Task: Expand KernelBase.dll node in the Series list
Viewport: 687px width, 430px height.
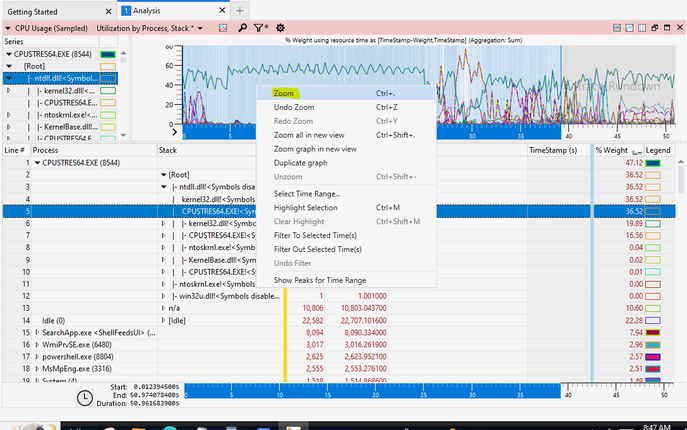Action: click(8, 127)
